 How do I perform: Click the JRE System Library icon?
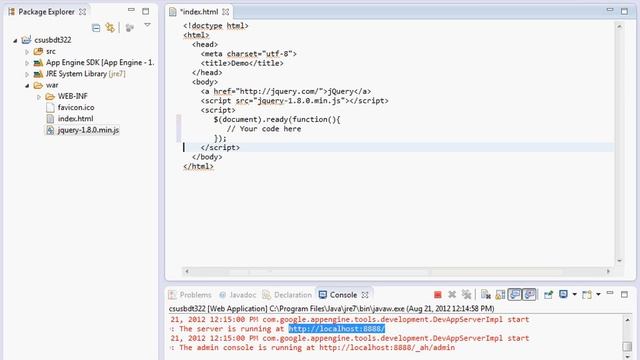[38, 74]
